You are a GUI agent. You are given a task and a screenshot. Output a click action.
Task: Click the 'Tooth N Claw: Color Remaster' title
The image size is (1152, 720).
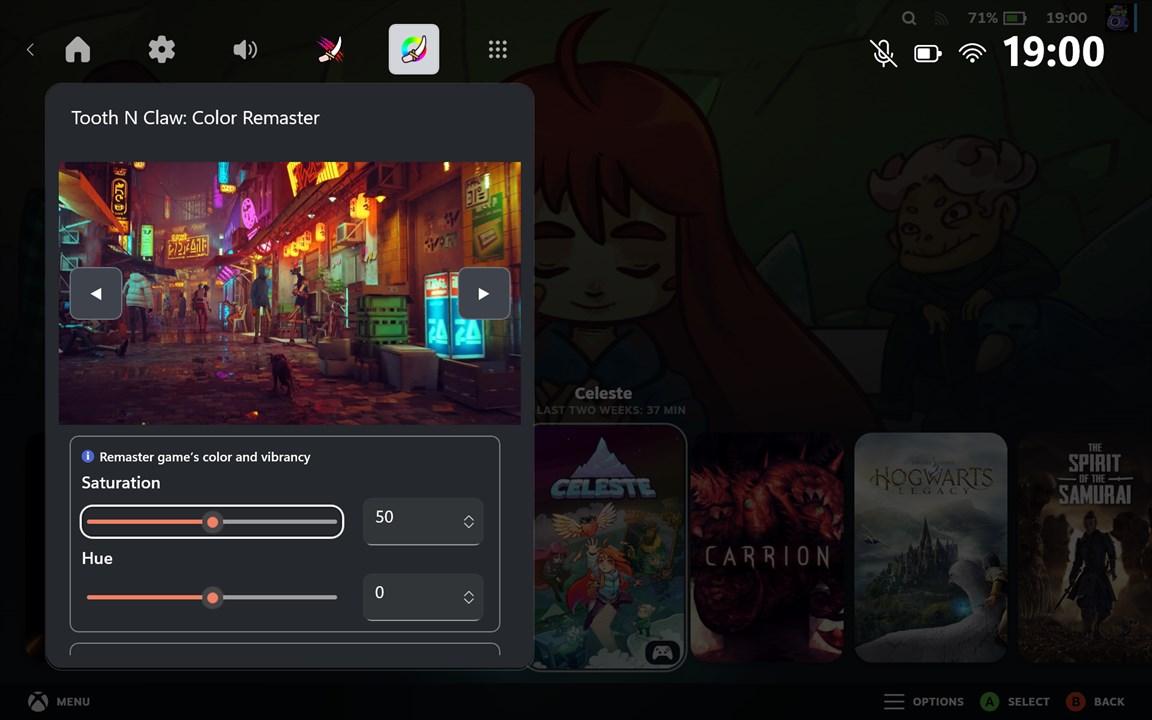195,118
